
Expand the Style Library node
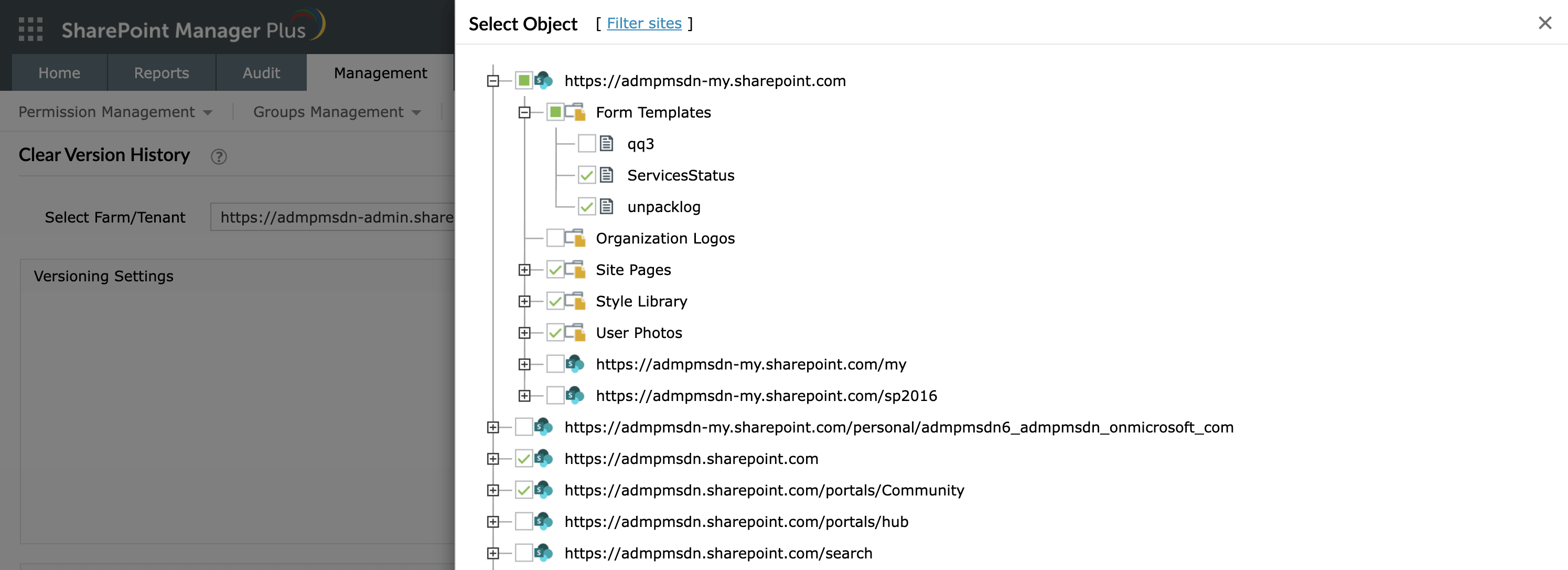coord(524,301)
